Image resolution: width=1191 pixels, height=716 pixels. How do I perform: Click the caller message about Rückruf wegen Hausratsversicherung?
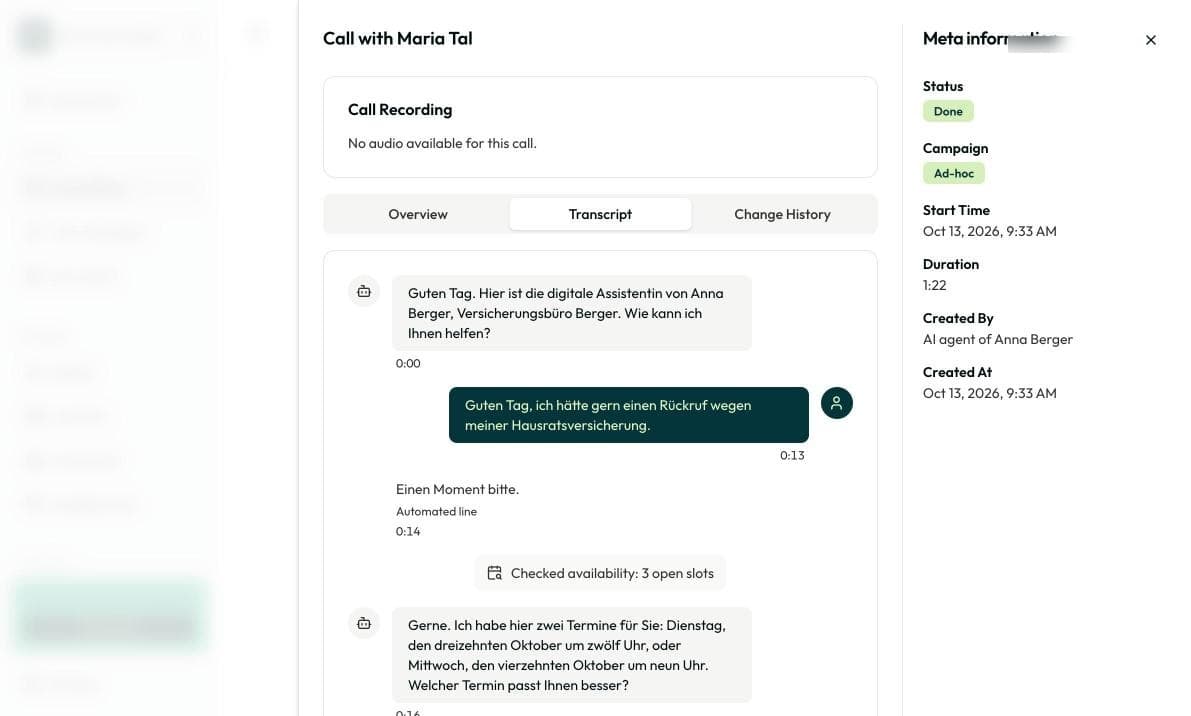tap(628, 415)
